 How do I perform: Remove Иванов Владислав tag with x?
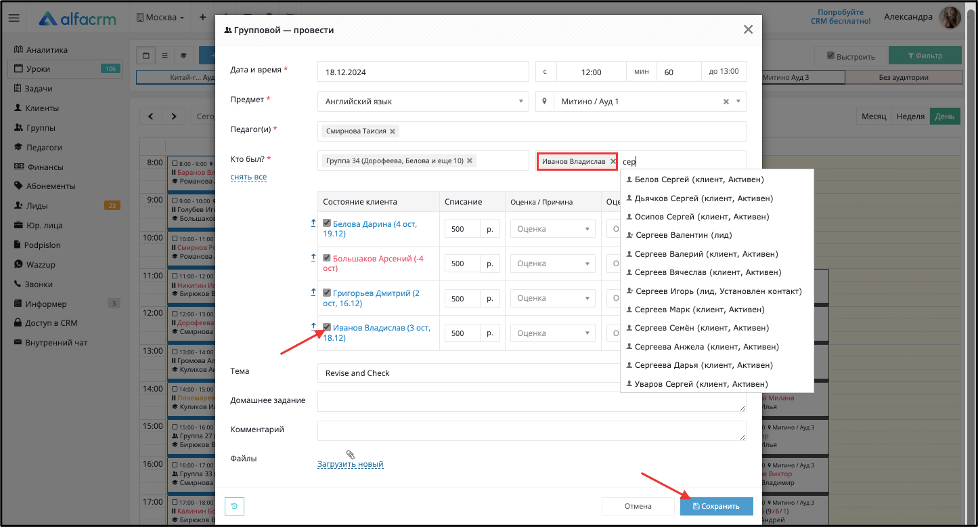tap(612, 161)
